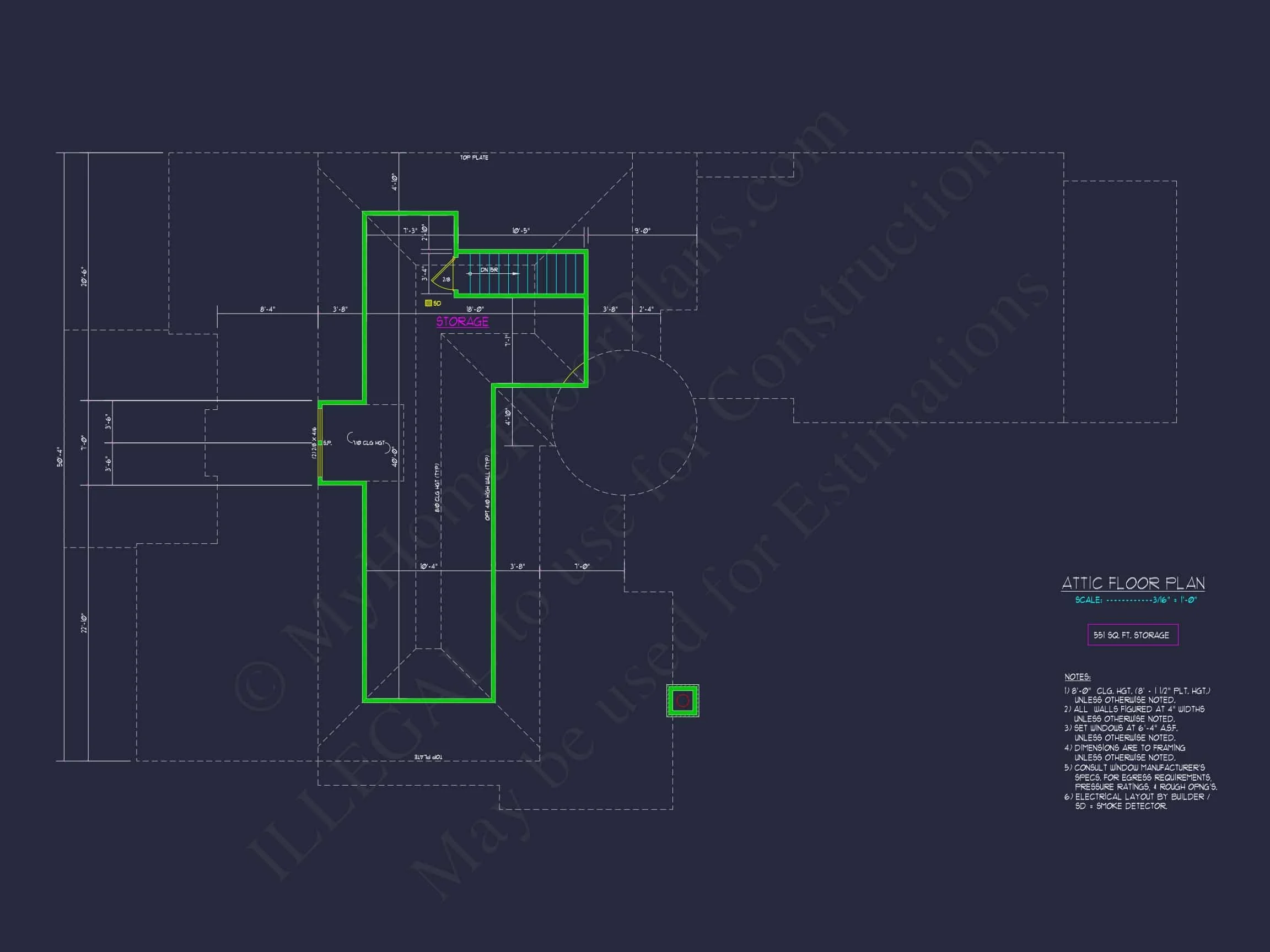Select the SD = SMOKE DETECTOR note line
Viewport: 1270px width, 952px height.
(x=1120, y=806)
